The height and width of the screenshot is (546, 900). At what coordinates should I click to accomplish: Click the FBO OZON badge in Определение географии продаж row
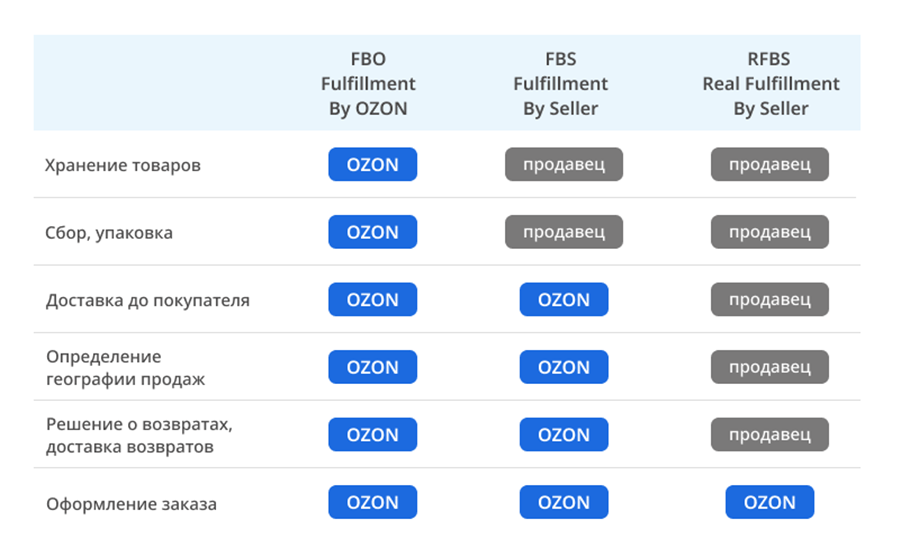tap(373, 367)
